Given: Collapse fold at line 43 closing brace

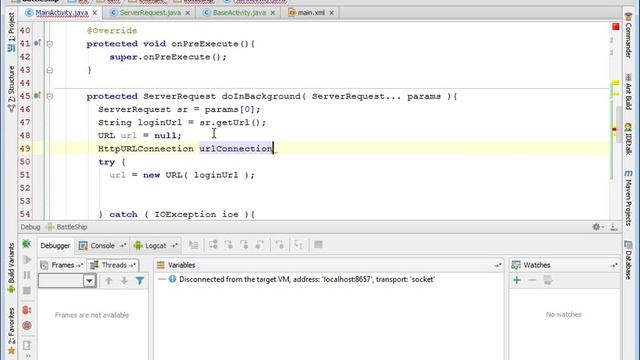Looking at the screenshot, I should 49,70.
